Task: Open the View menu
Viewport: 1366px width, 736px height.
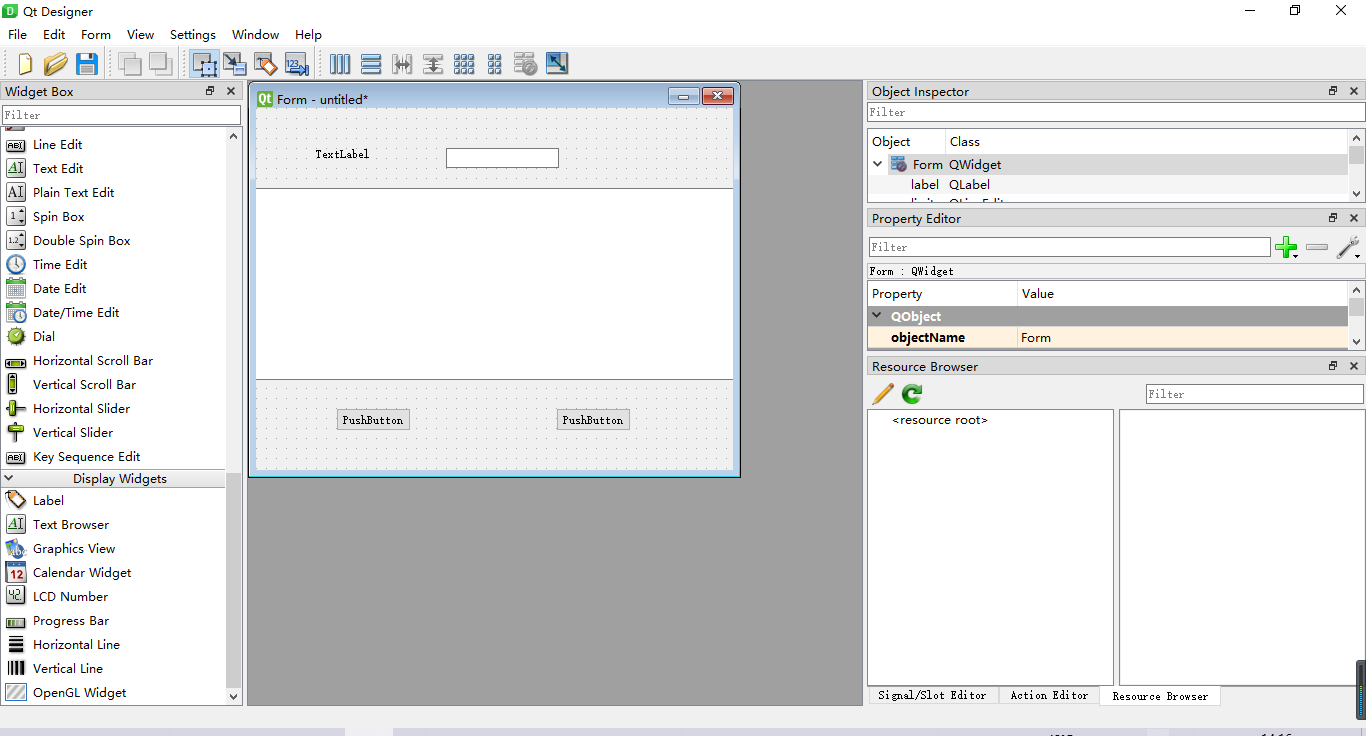Action: pos(141,34)
